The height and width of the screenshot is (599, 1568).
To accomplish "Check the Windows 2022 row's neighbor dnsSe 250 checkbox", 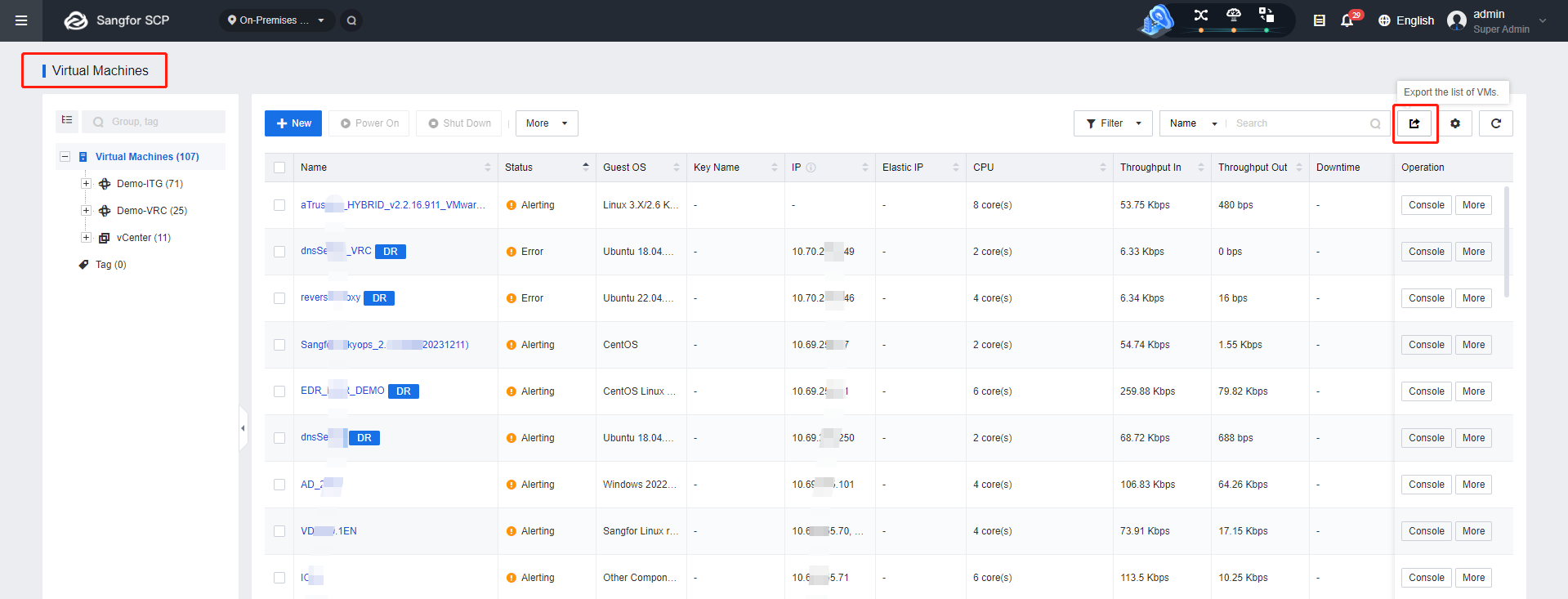I will [x=279, y=438].
